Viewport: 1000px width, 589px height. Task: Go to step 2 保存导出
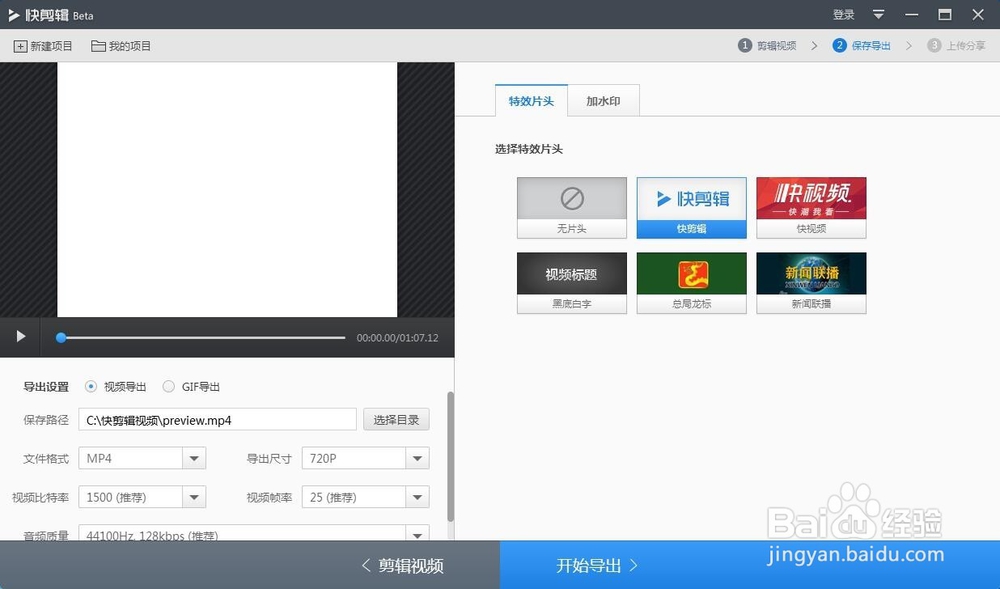(x=862, y=45)
